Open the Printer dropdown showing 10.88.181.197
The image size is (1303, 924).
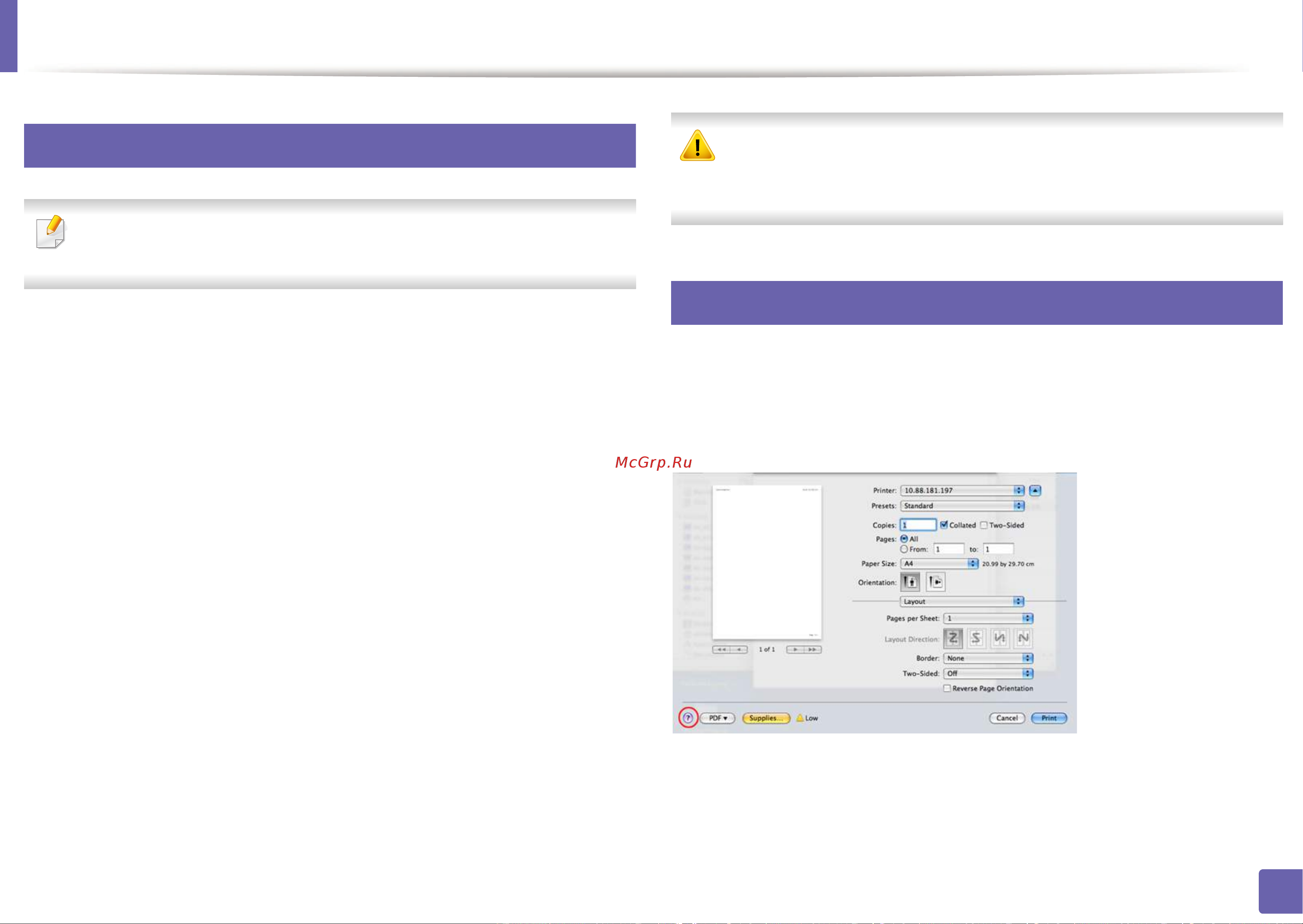click(963, 491)
